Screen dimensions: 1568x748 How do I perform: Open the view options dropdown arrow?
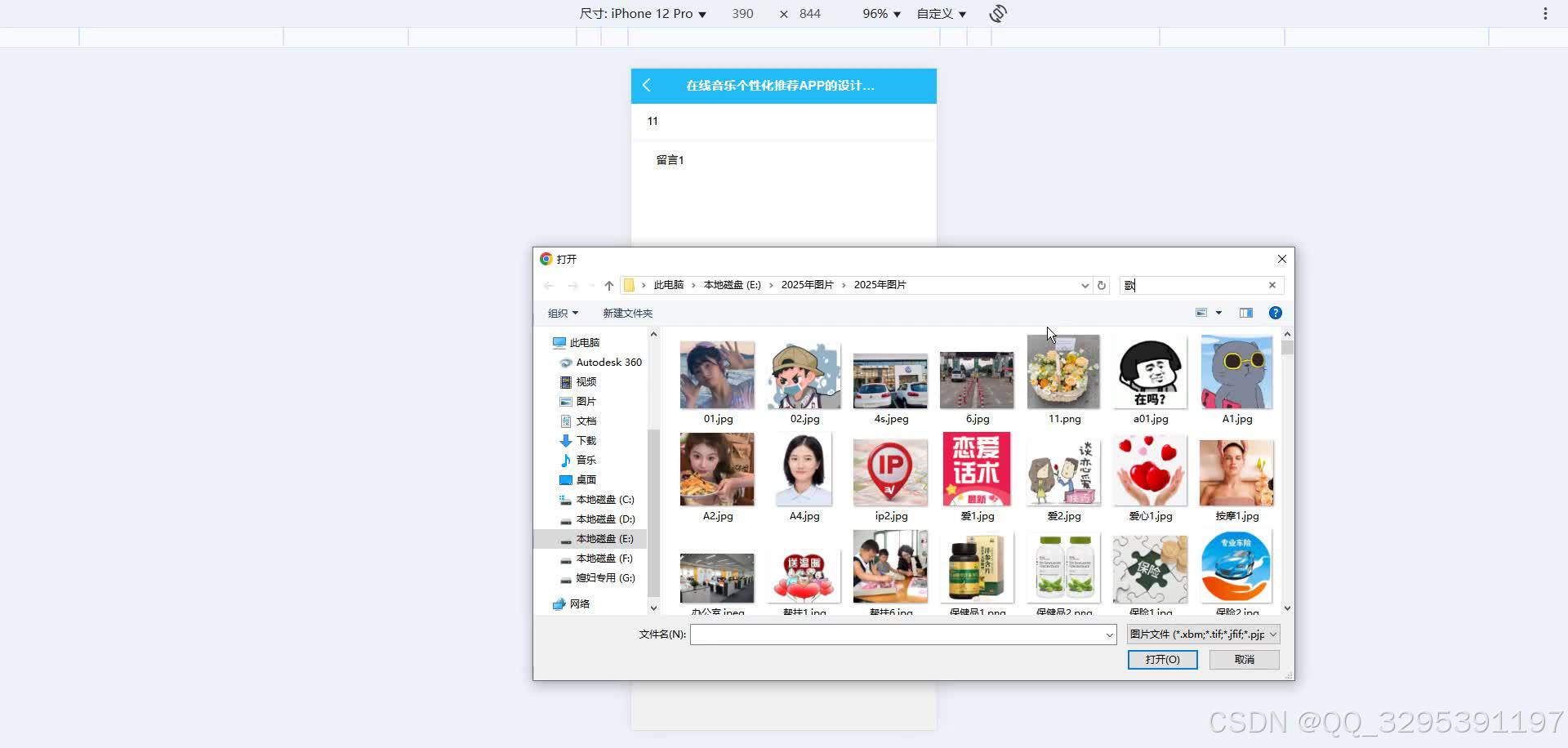(1218, 312)
